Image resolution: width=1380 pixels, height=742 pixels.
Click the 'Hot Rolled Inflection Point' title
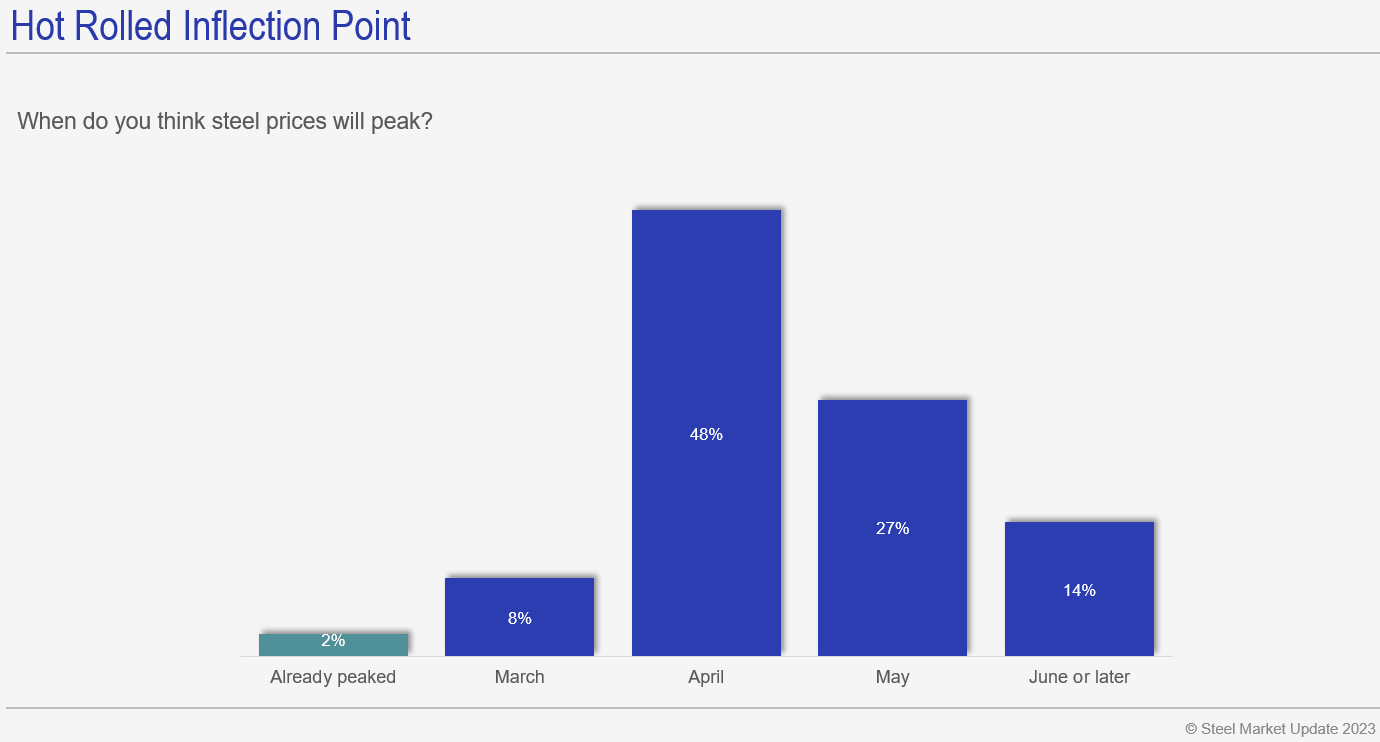tap(211, 26)
